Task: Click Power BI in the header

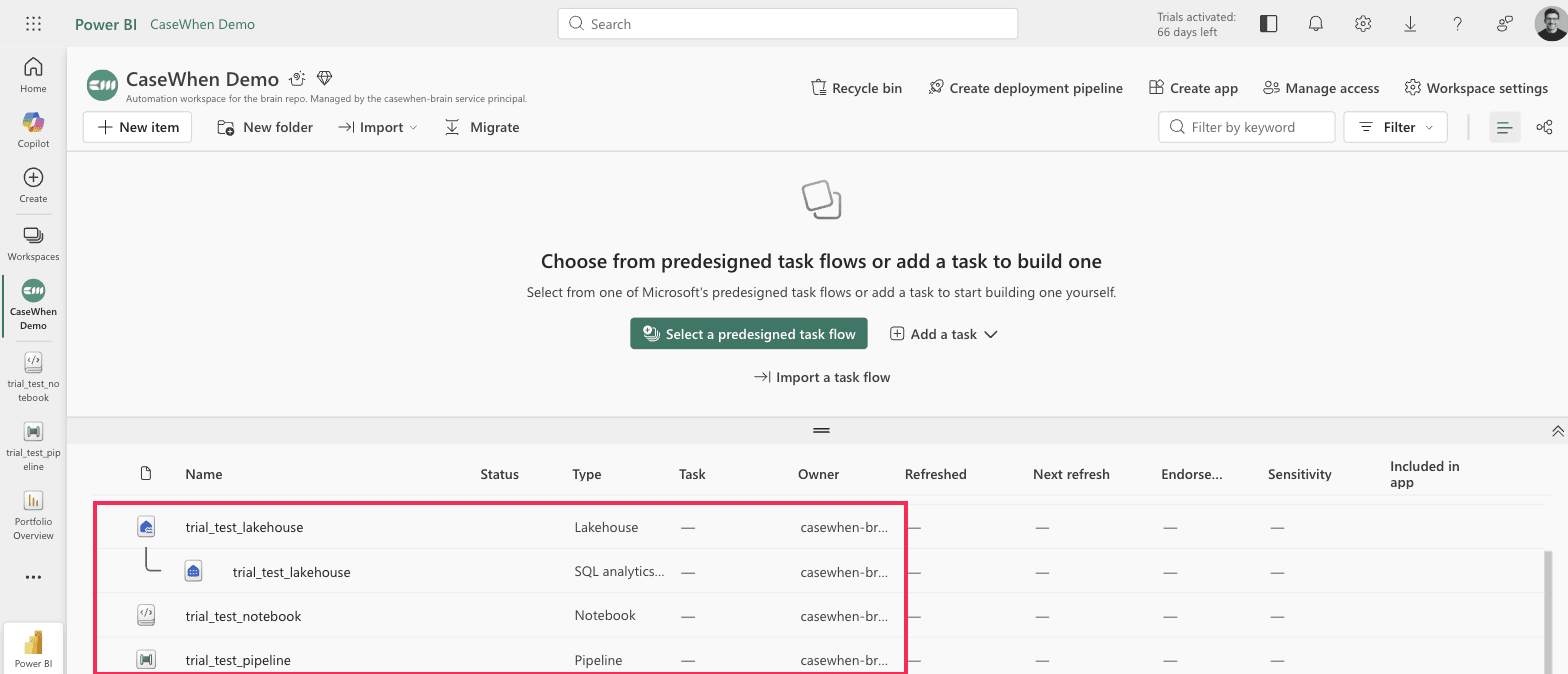Action: [106, 24]
